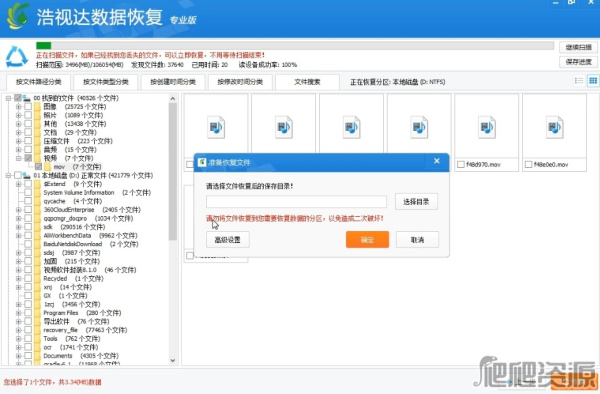Collapse the 视频 tree node
This screenshot has height=394, width=600.
click(x=18, y=158)
